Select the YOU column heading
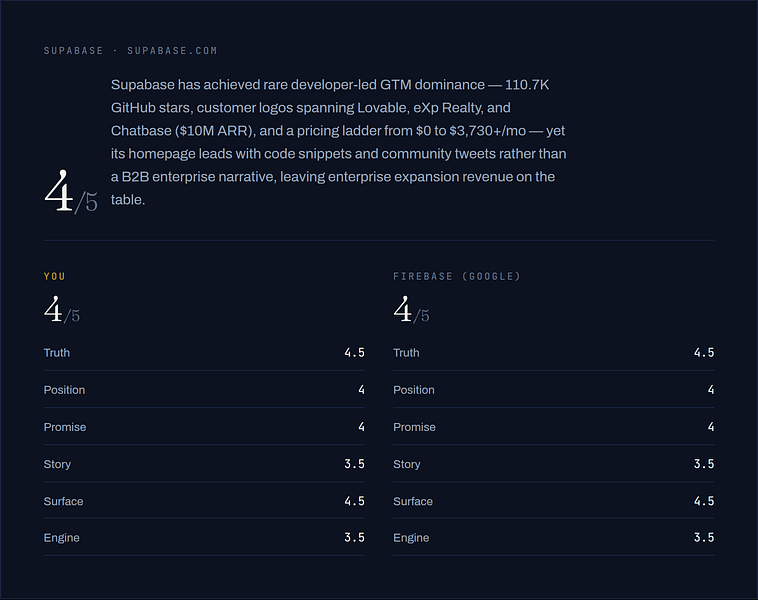758x600 pixels. click(x=54, y=277)
